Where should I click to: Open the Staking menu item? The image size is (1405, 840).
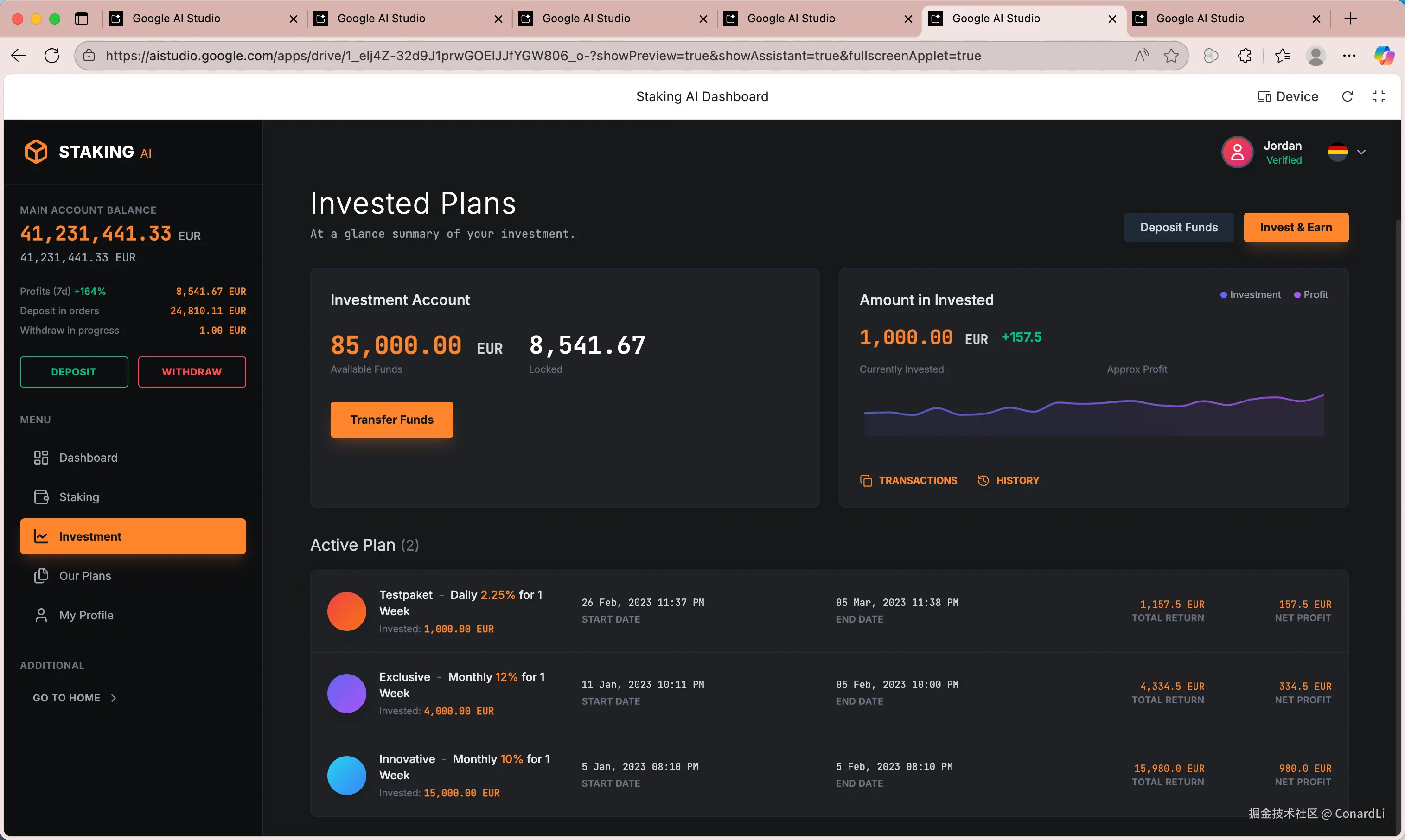(x=79, y=497)
